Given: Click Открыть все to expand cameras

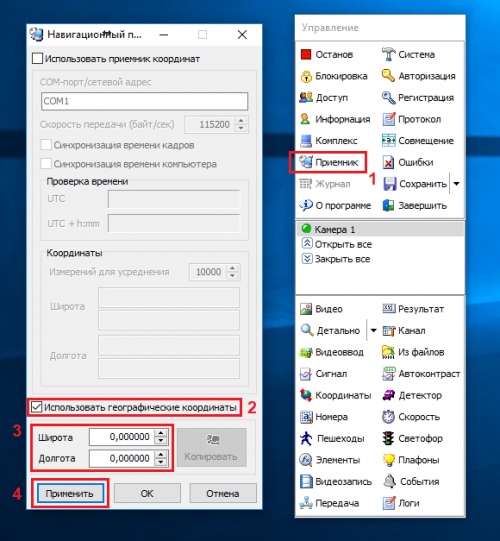Looking at the screenshot, I should [x=336, y=244].
